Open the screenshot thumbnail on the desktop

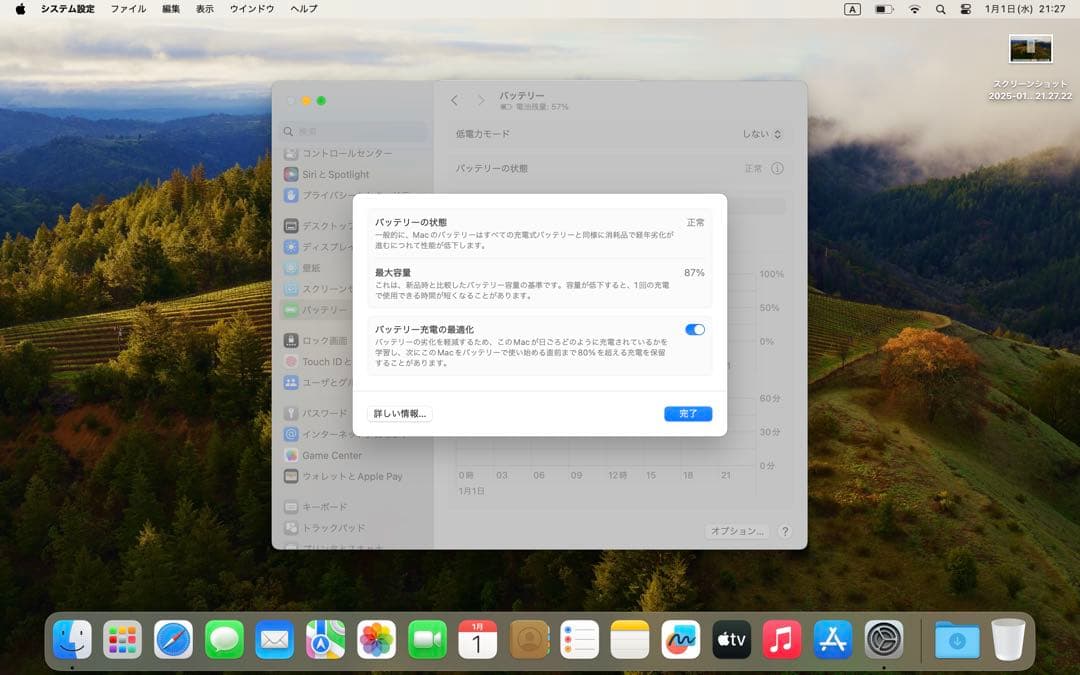pos(1030,47)
